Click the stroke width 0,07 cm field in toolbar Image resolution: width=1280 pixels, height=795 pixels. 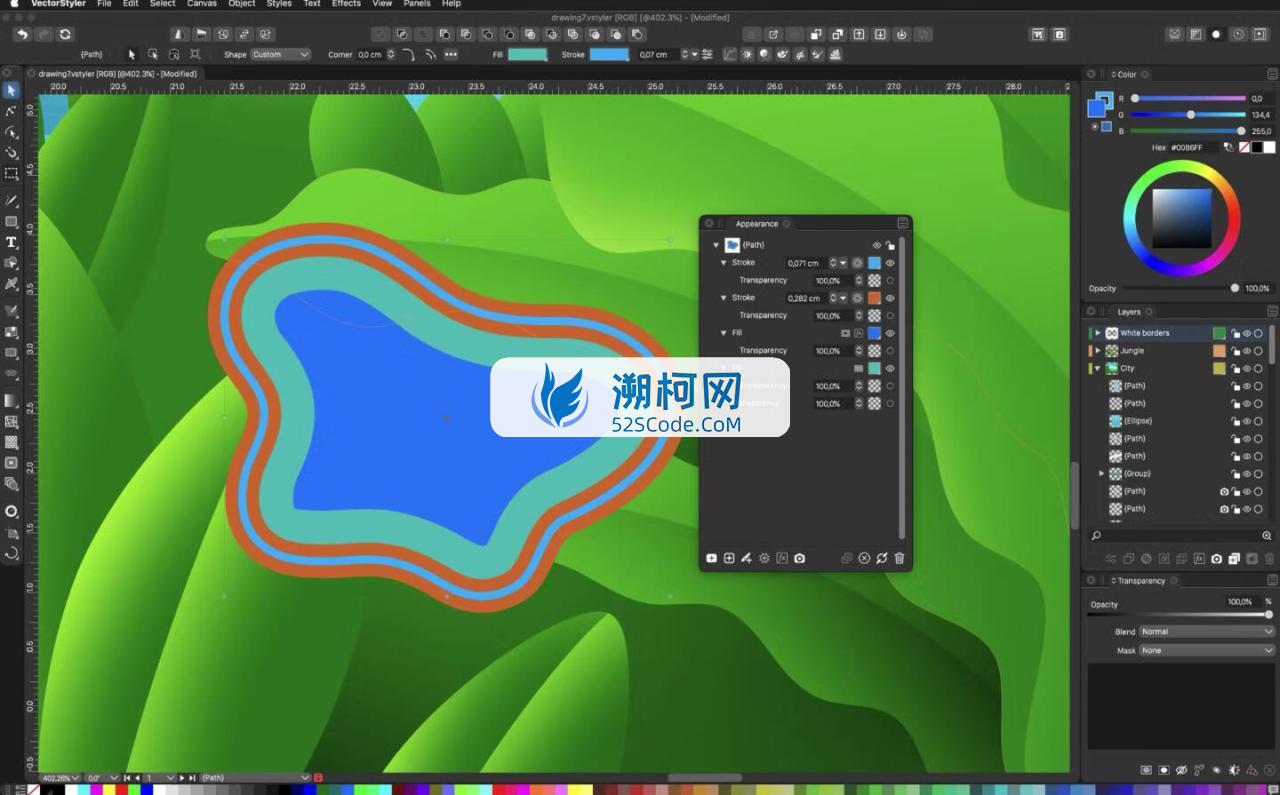(657, 54)
